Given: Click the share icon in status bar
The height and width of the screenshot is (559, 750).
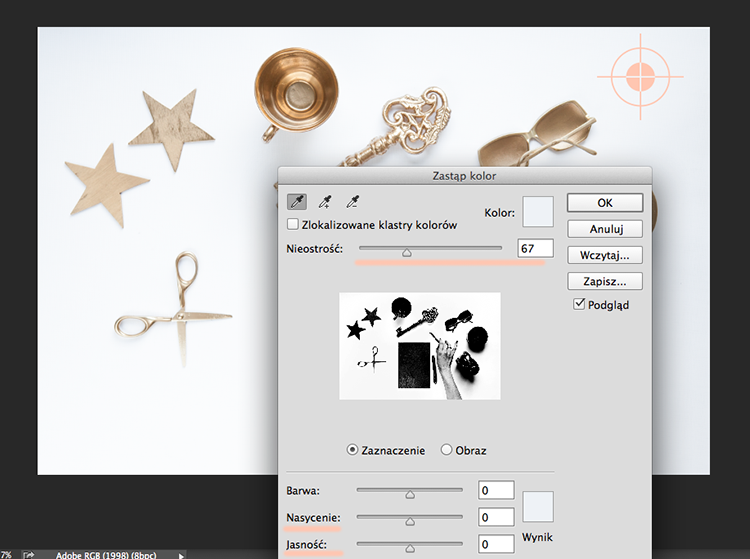Looking at the screenshot, I should [29, 555].
